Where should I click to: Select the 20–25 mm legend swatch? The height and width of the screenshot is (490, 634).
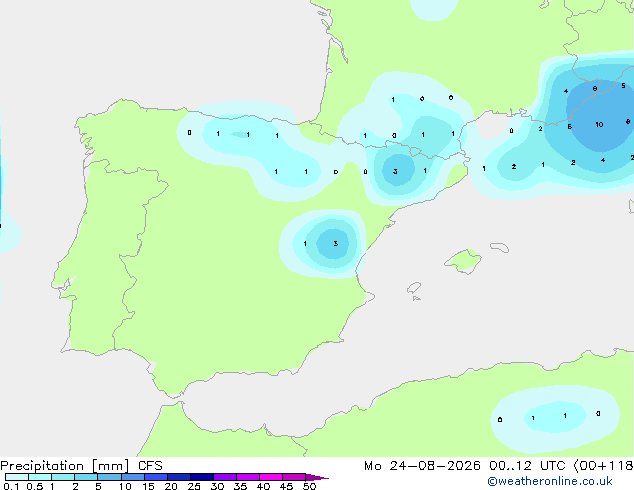179,477
